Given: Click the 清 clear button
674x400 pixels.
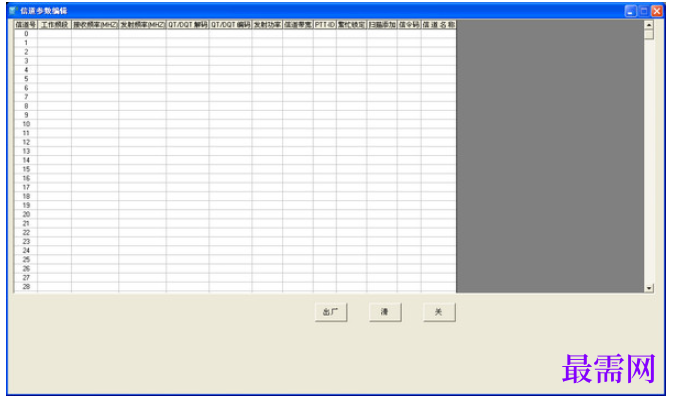Looking at the screenshot, I should click(385, 312).
